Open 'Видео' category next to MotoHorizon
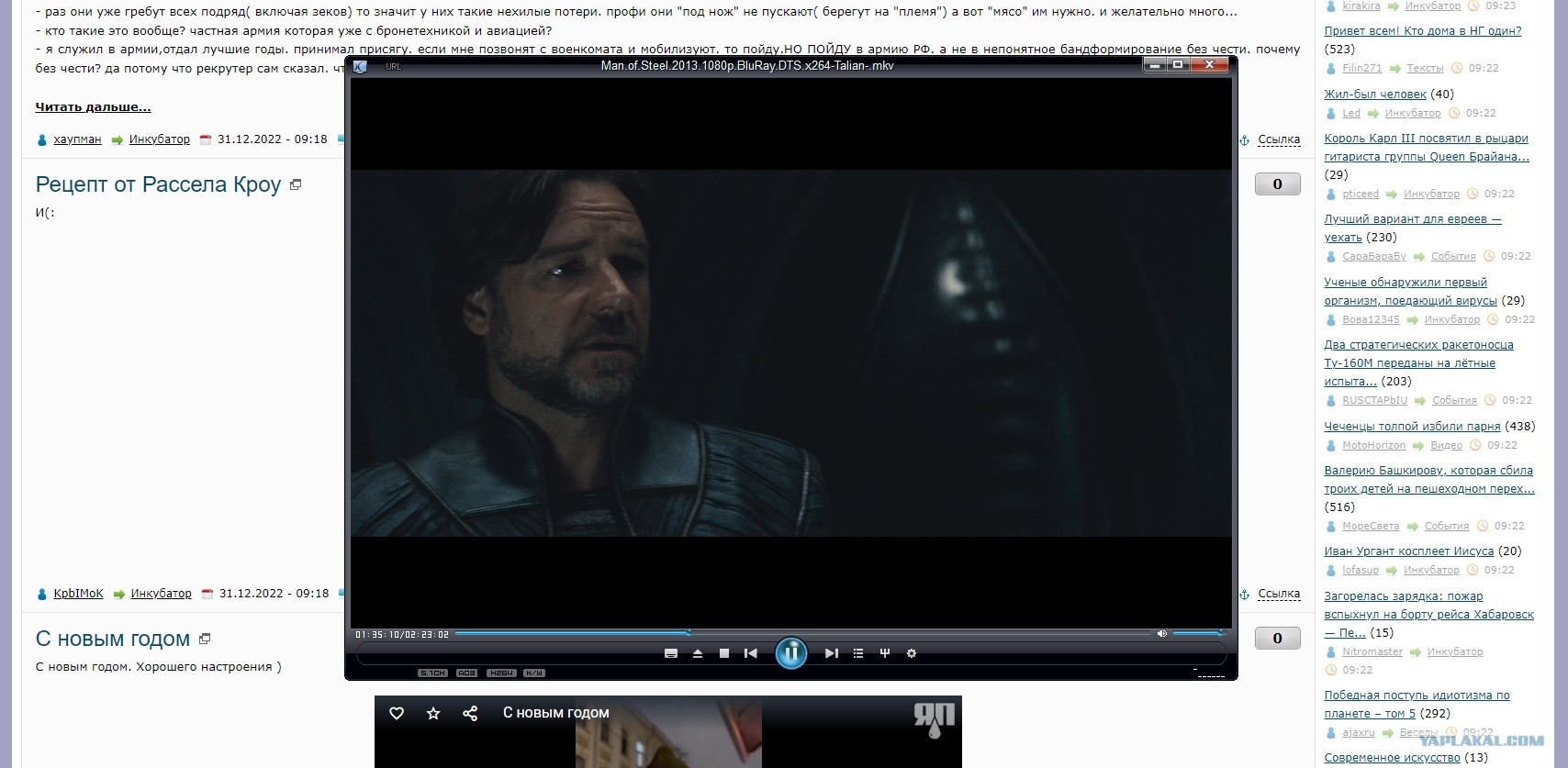Image resolution: width=1568 pixels, height=768 pixels. pos(1446,445)
